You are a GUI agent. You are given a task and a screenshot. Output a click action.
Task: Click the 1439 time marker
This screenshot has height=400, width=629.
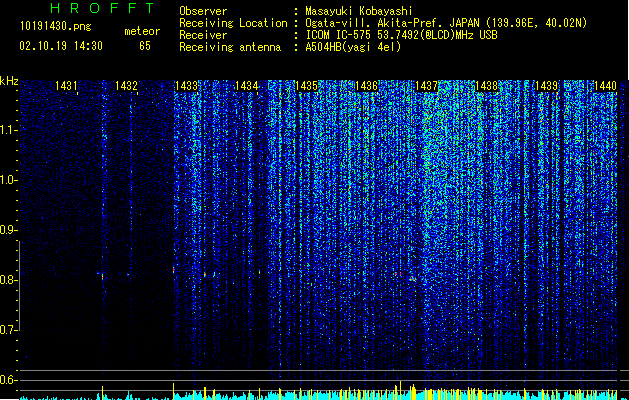coord(547,86)
